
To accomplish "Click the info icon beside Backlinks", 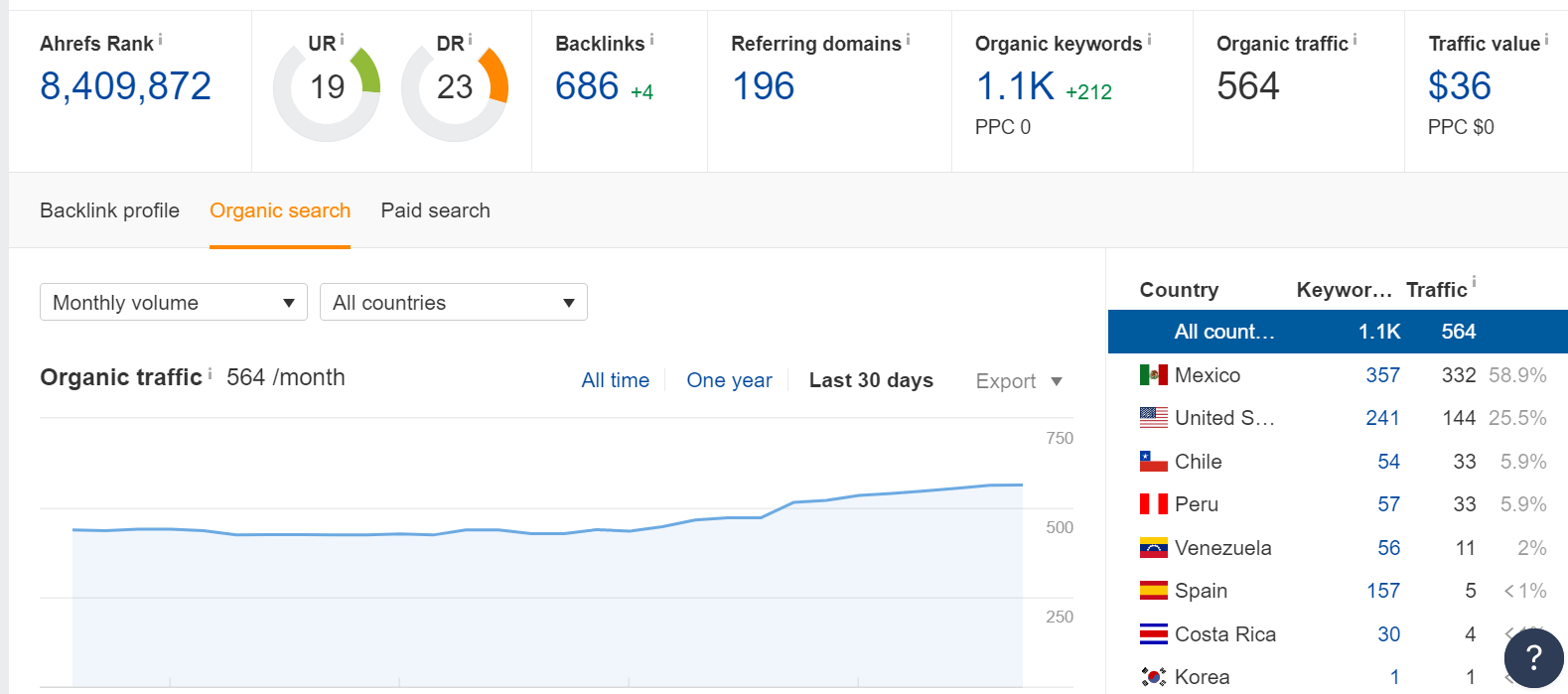I will click(651, 40).
